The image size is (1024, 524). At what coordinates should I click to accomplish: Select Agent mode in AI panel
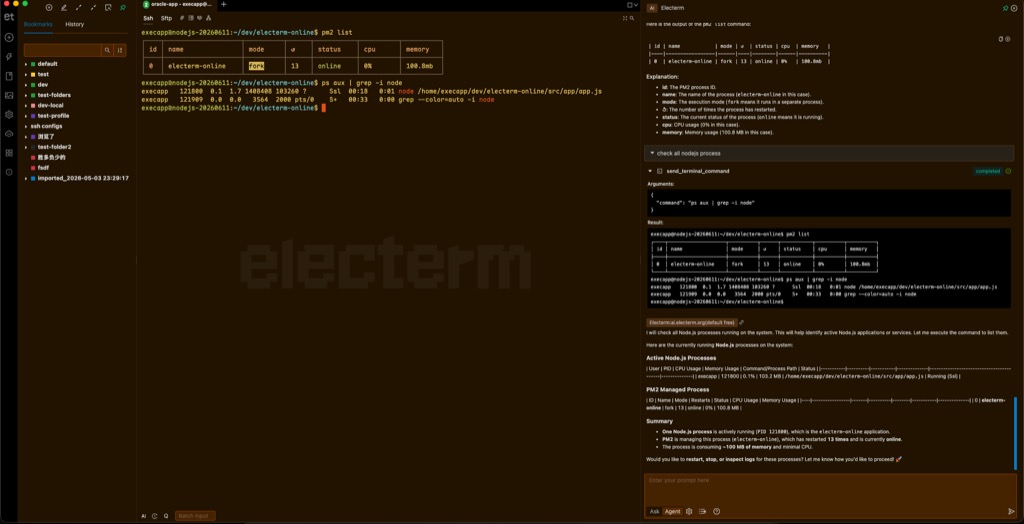coord(673,512)
